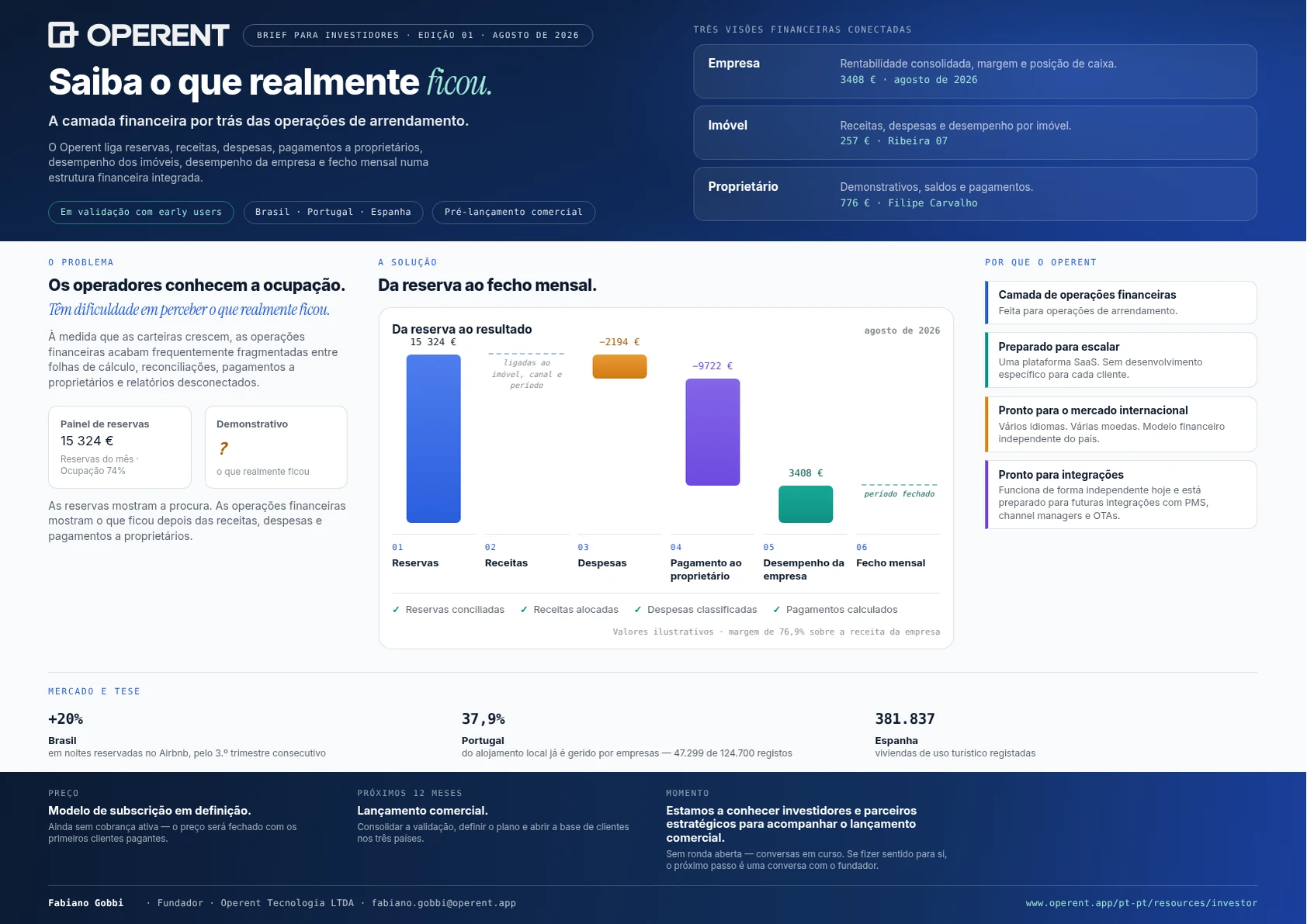Open 'Camada de operações financeiras' card

coord(1121,303)
